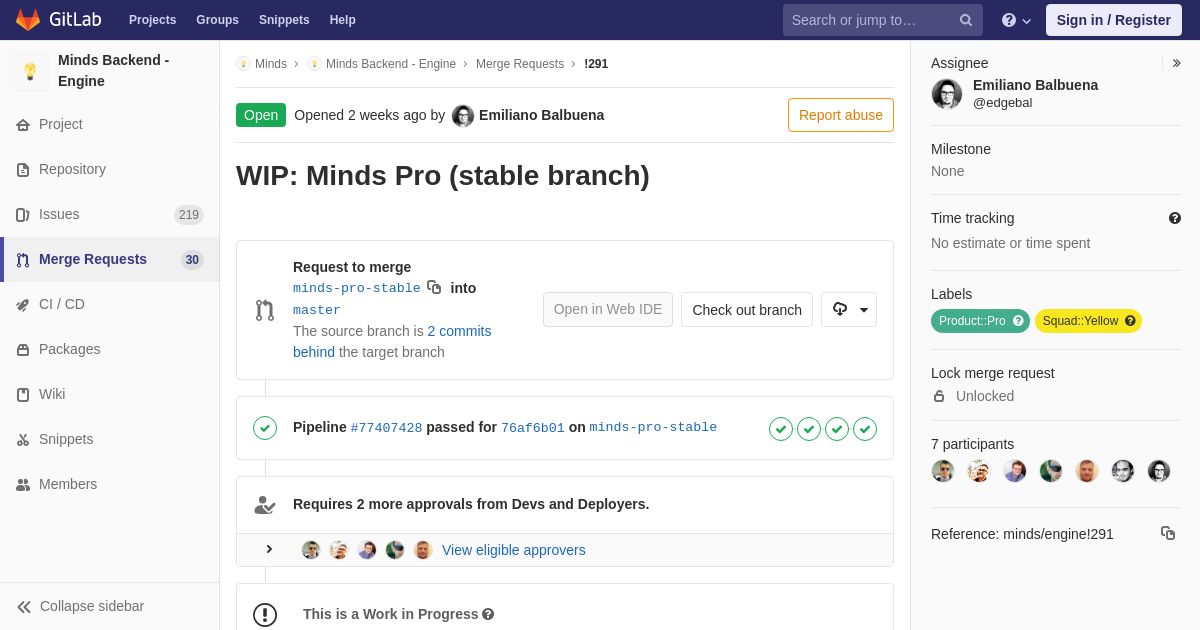Click author avatar next to Opened
The height and width of the screenshot is (630, 1200).
point(463,116)
